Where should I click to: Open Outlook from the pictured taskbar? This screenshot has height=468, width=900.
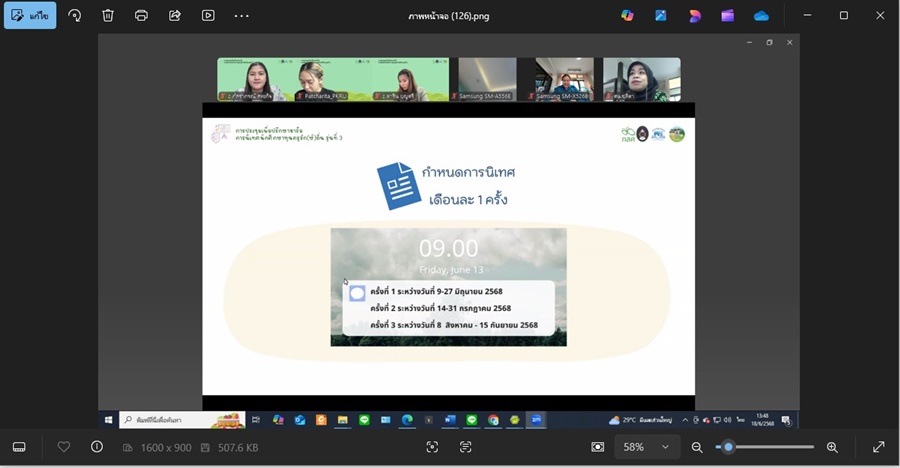[300, 420]
